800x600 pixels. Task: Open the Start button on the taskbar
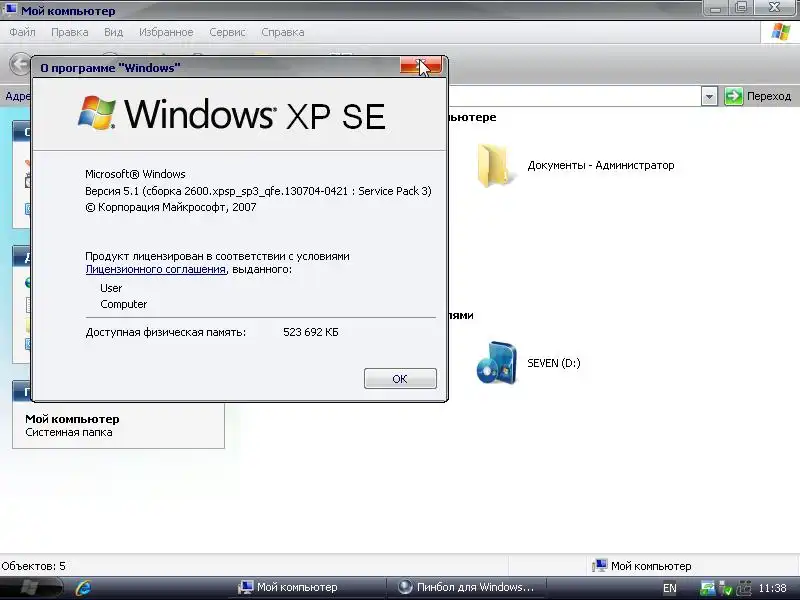30,588
